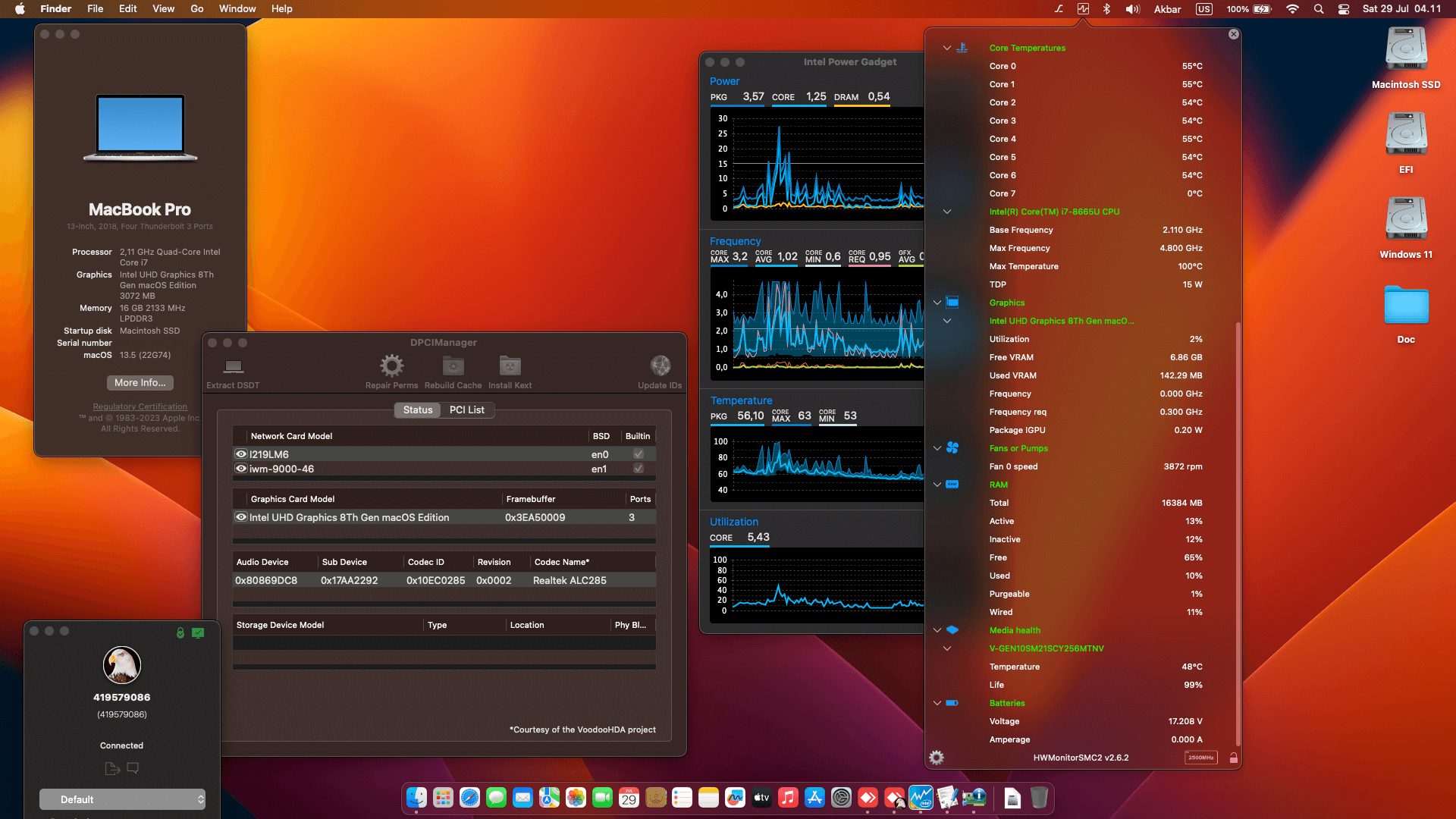Open HWMonitorSMC2 settings gear icon
The image size is (1456, 819).
937,758
